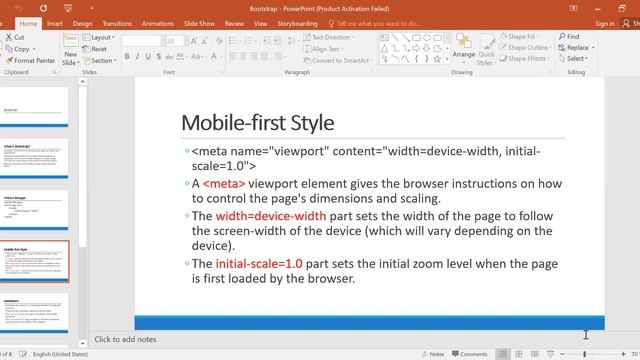Viewport: 640px width, 360px height.
Task: Switch to Slide Sorter view
Action: coord(519,354)
